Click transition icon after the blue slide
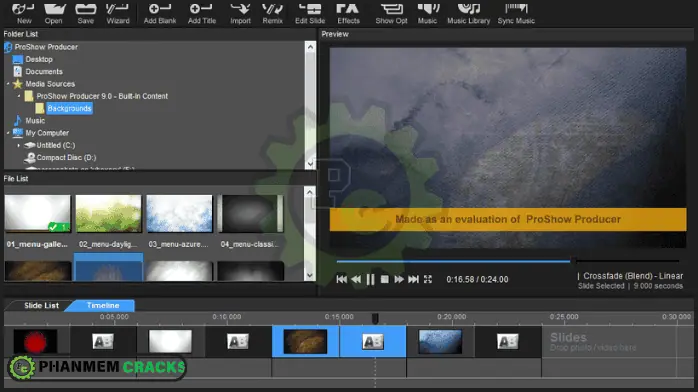The width and height of the screenshot is (698, 392). [x=507, y=342]
